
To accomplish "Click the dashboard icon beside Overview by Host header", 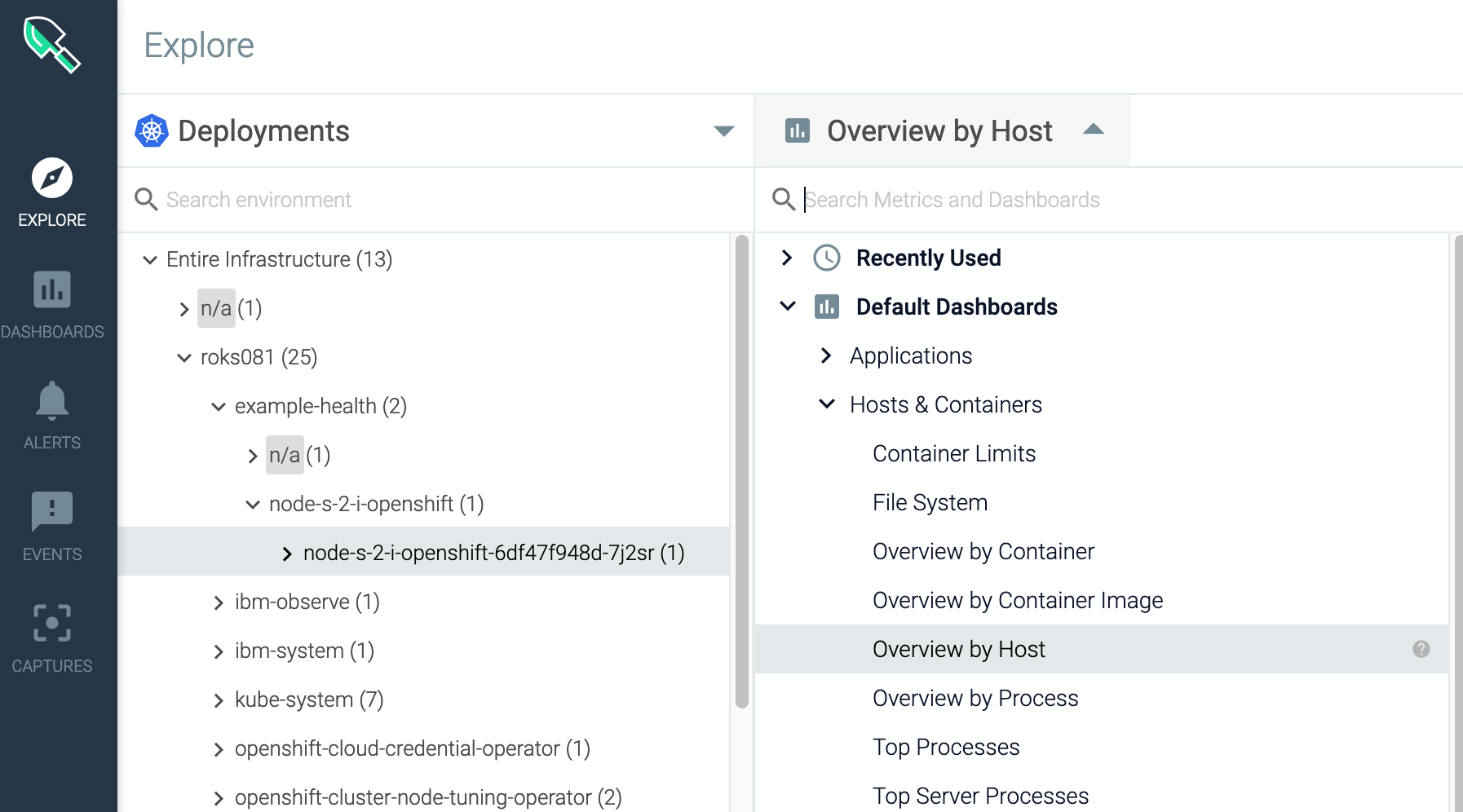I will [x=798, y=130].
